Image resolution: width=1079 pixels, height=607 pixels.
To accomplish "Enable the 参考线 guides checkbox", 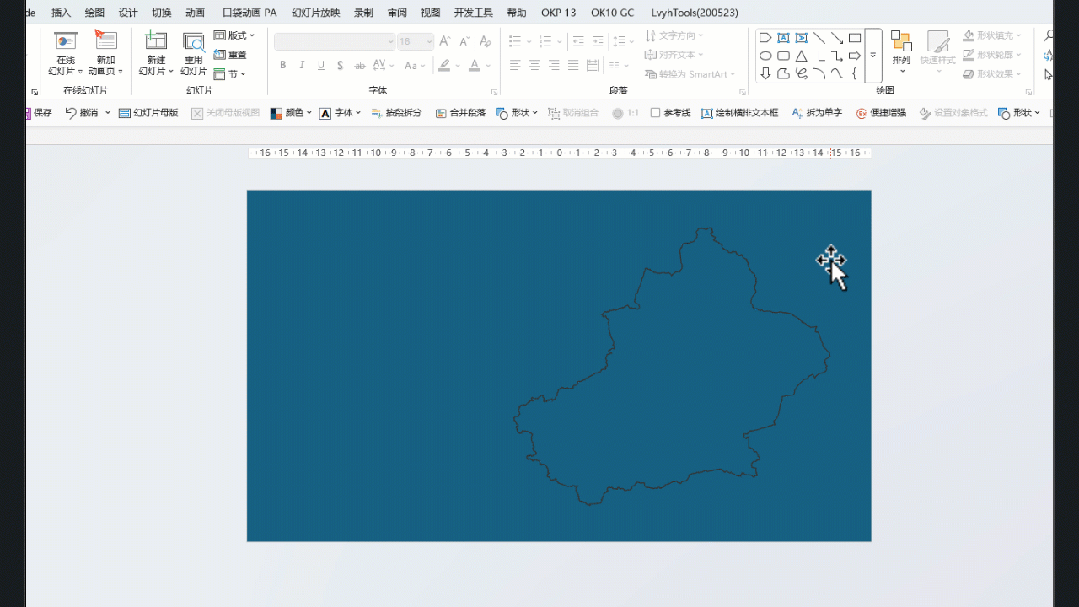I will [655, 113].
